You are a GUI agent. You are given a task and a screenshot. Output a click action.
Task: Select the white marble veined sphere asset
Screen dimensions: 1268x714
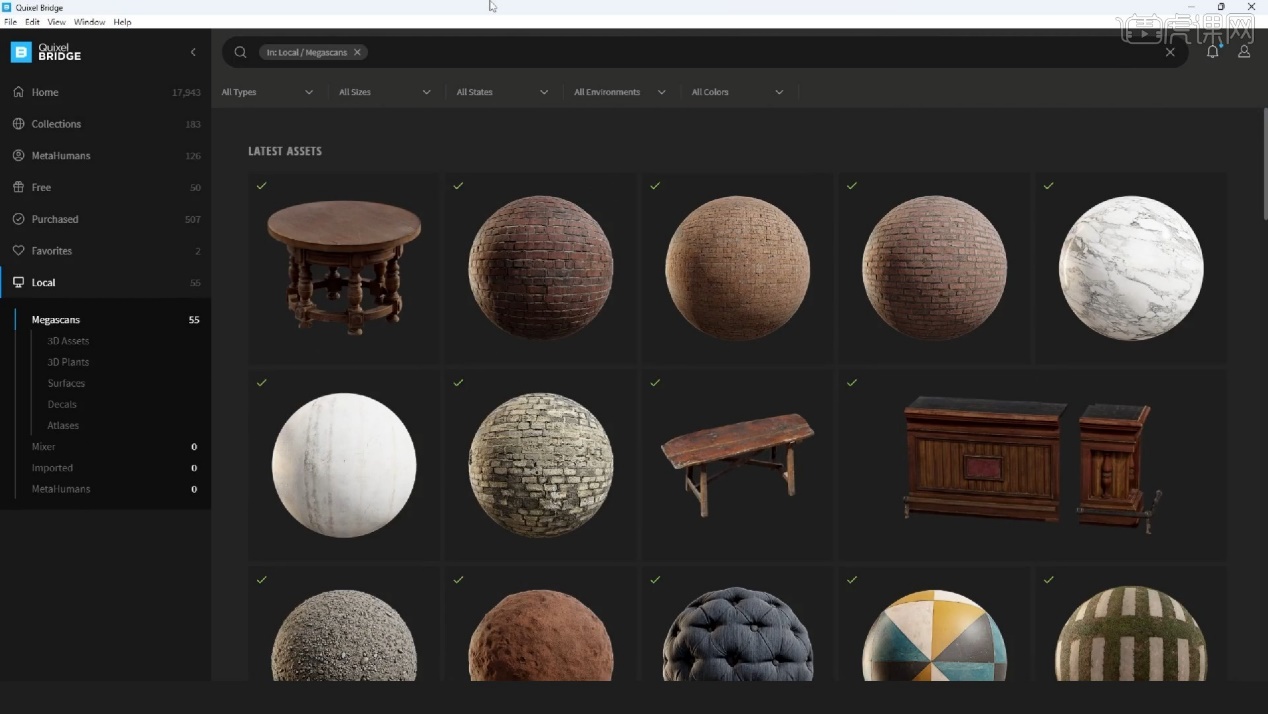click(x=1131, y=268)
